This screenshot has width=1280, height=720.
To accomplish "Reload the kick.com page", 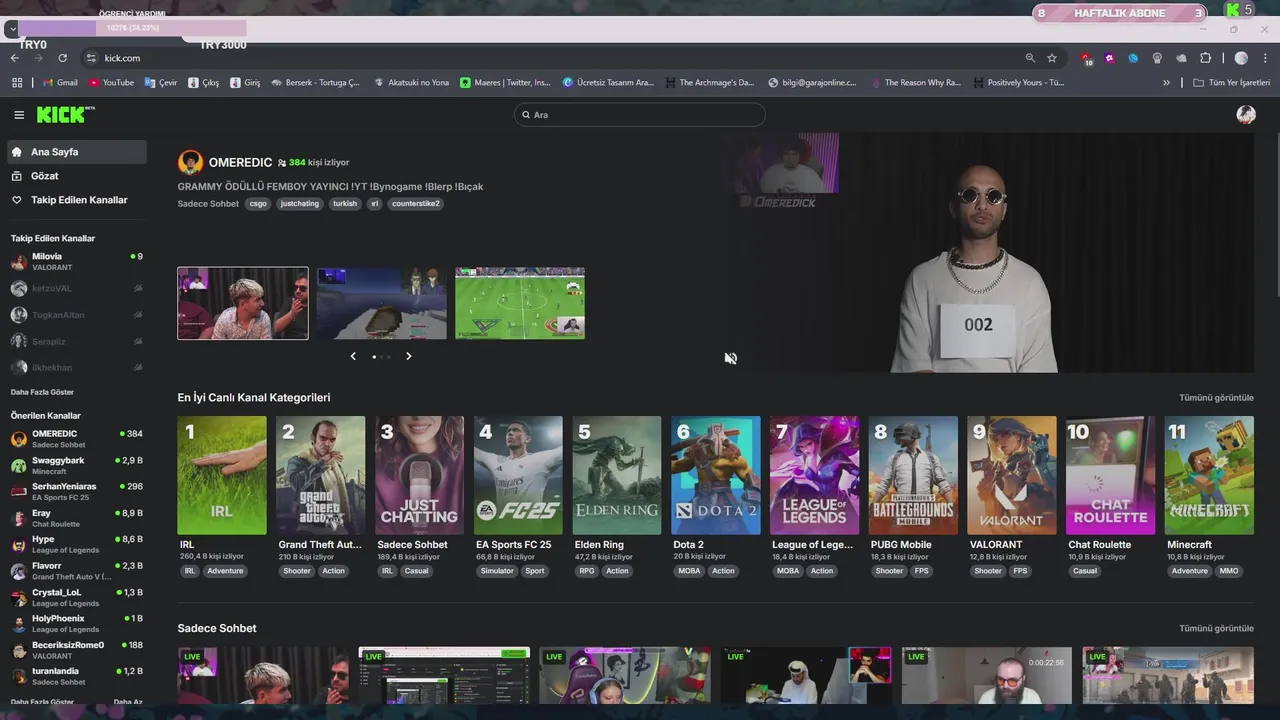I will click(63, 58).
